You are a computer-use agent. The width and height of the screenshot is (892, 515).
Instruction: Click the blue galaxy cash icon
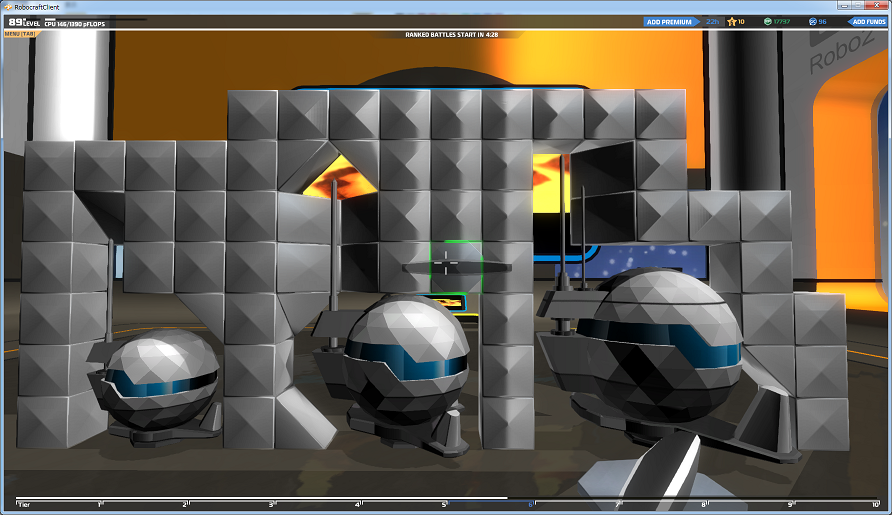click(812, 22)
